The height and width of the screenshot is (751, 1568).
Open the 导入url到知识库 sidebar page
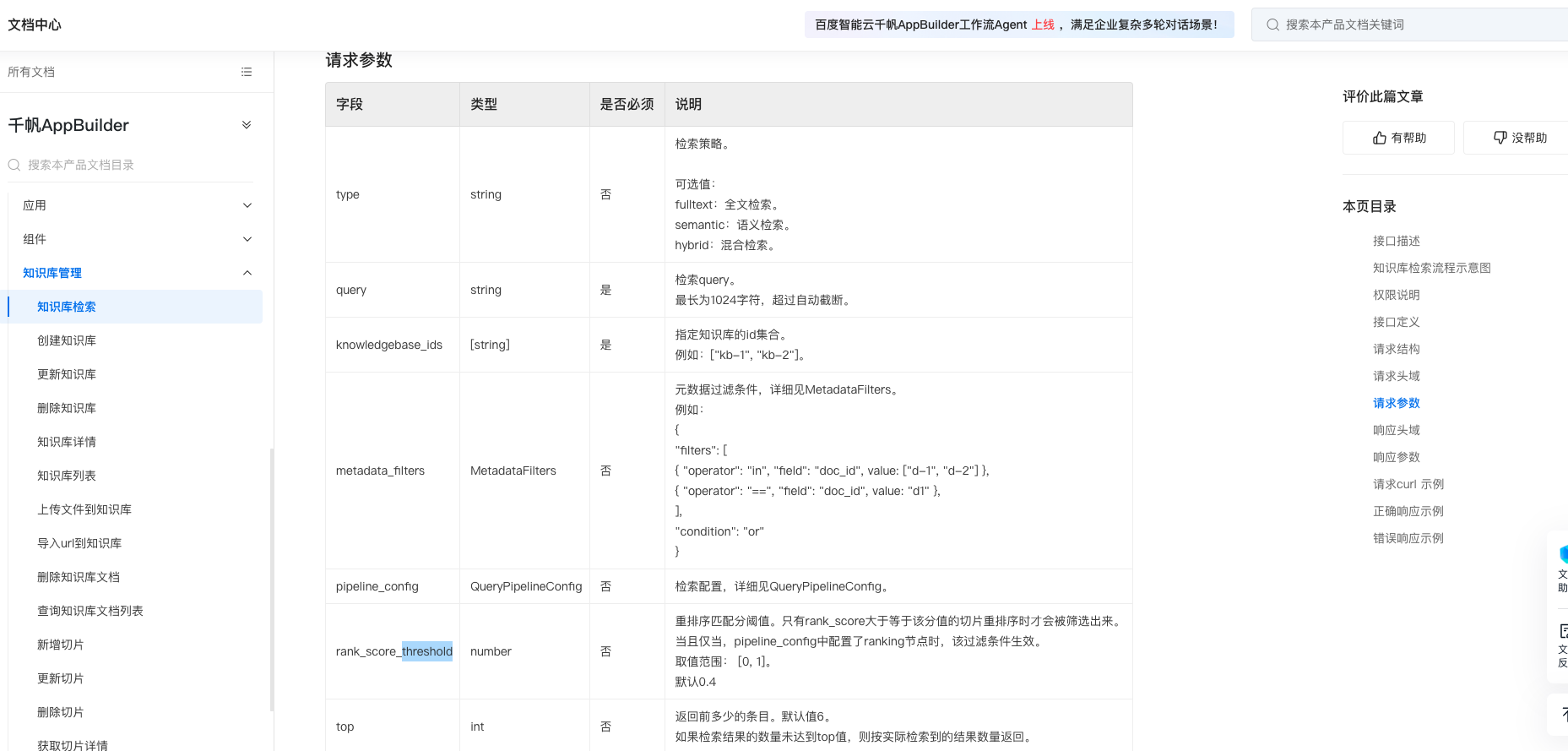(79, 543)
